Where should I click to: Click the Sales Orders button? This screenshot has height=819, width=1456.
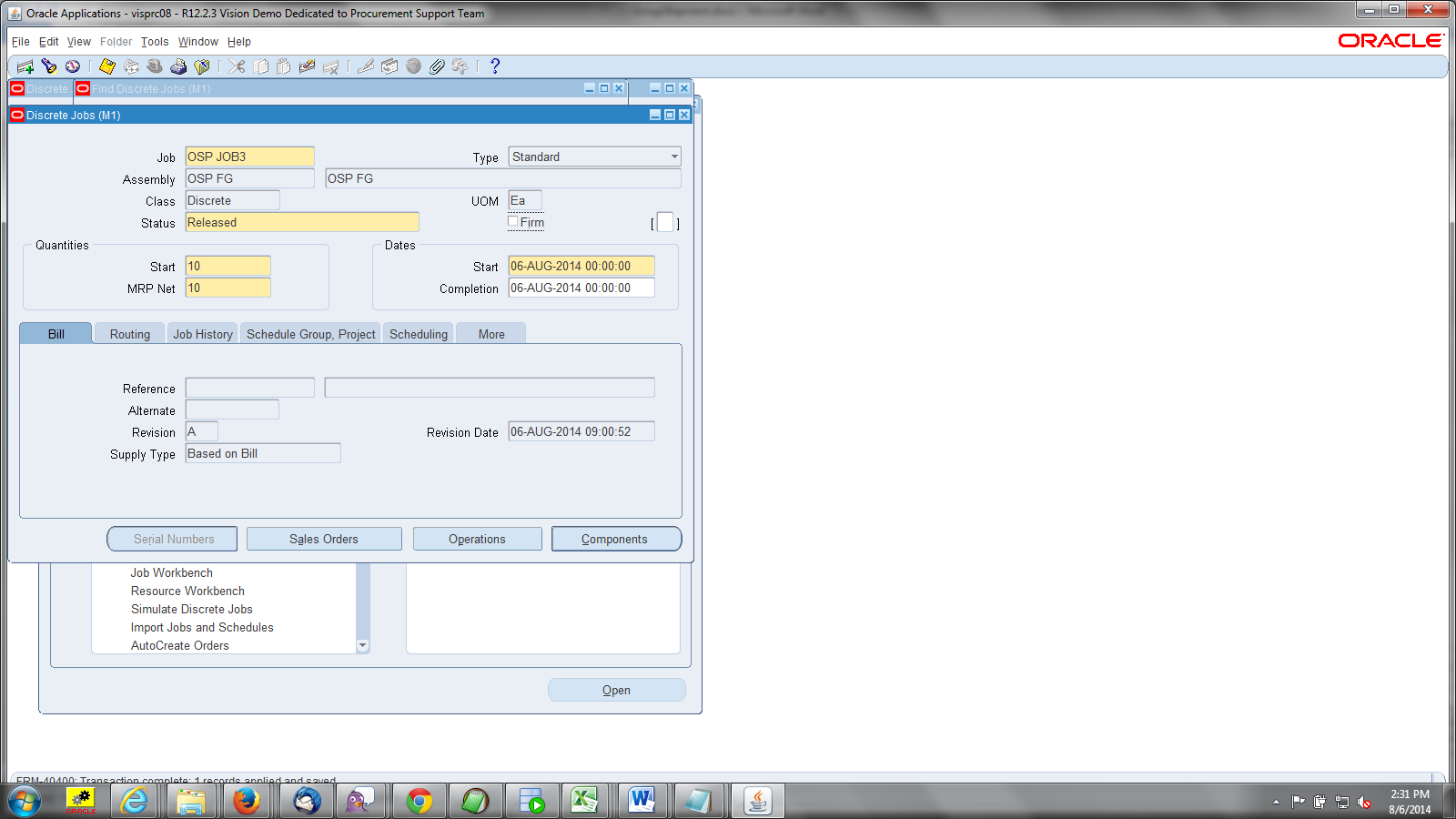(324, 539)
